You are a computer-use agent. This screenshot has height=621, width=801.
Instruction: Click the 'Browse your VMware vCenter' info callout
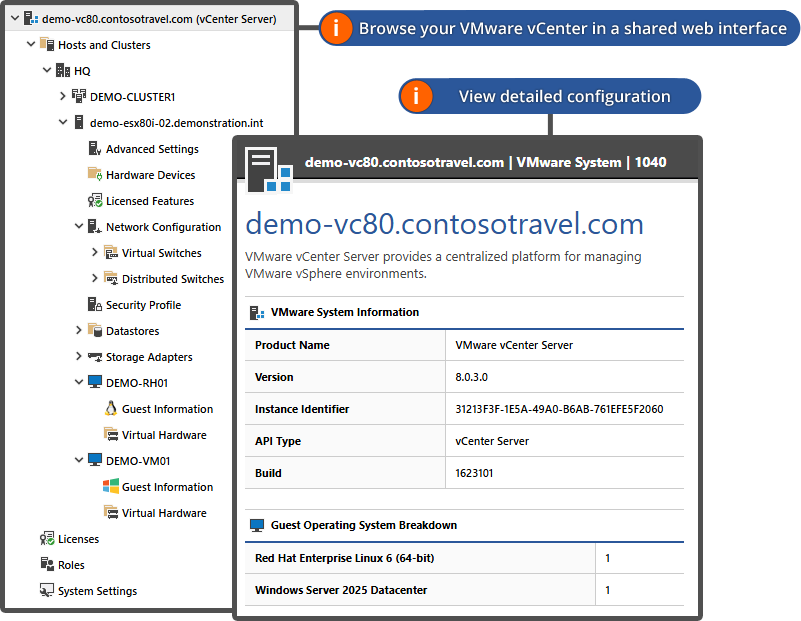point(559,28)
